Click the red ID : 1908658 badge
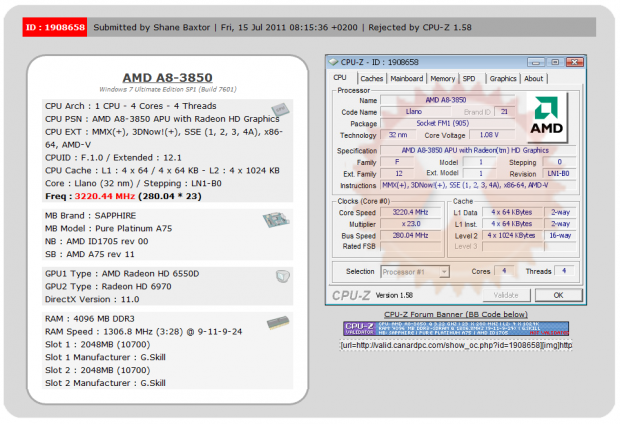 click(55, 27)
